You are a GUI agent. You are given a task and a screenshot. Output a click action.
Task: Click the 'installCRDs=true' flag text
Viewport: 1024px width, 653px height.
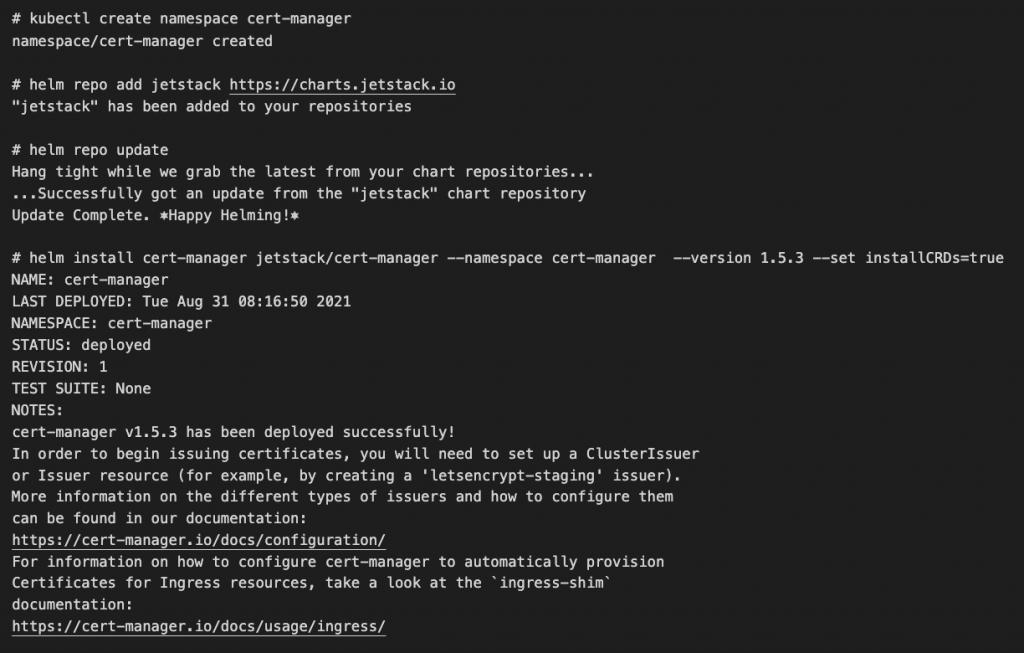click(x=934, y=258)
